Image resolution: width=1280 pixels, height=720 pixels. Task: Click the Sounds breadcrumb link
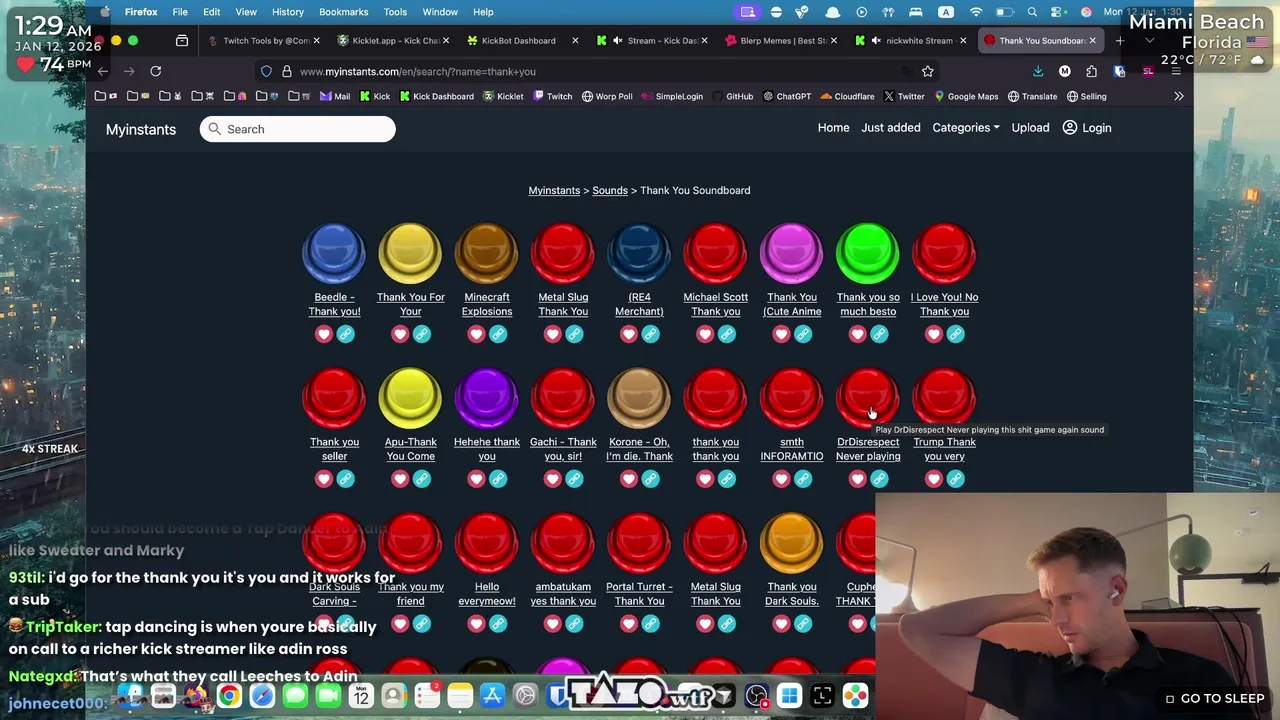pos(610,190)
